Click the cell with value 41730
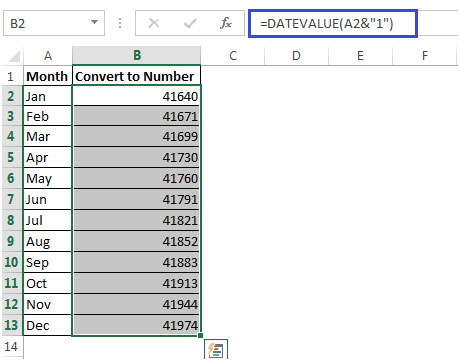 [x=136, y=157]
